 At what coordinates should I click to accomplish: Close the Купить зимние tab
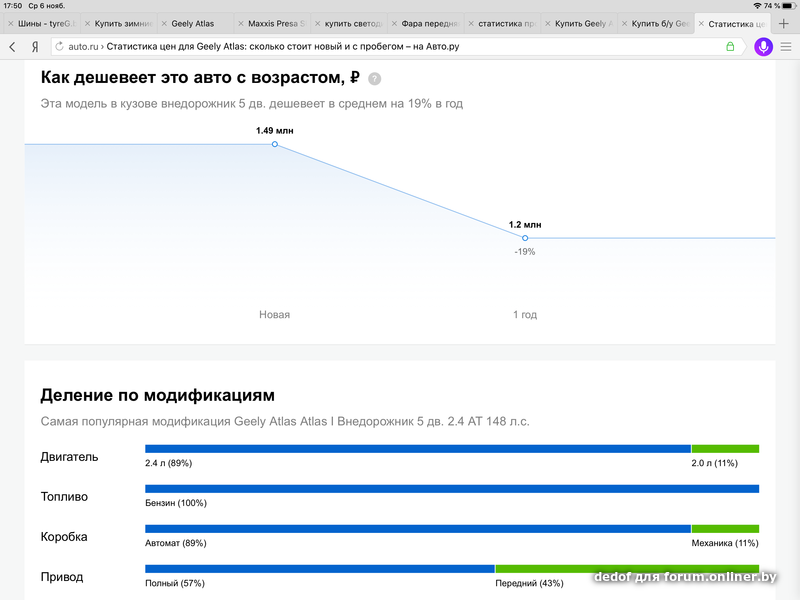pos(87,23)
